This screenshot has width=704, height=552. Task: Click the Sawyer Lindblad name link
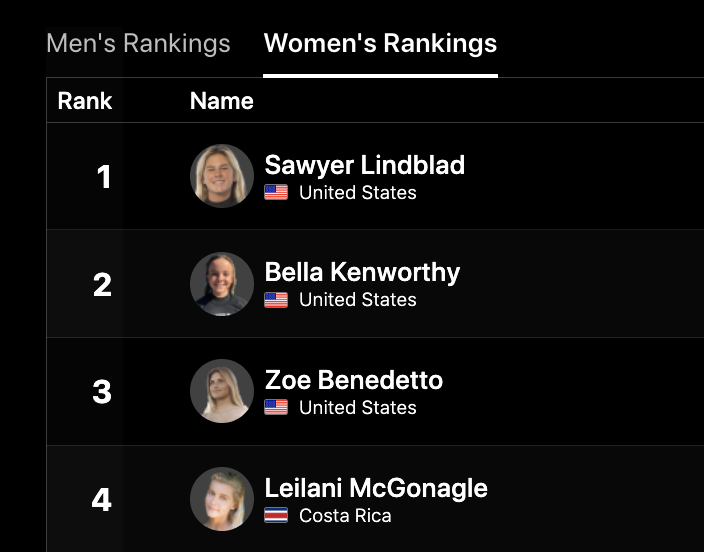click(x=364, y=165)
